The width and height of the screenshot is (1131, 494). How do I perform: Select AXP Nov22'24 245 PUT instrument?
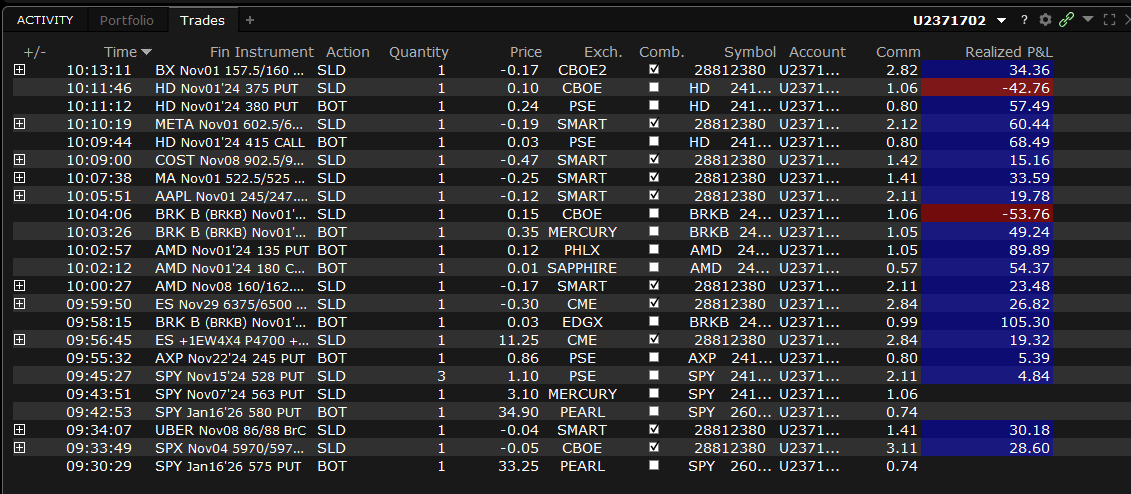pos(230,358)
